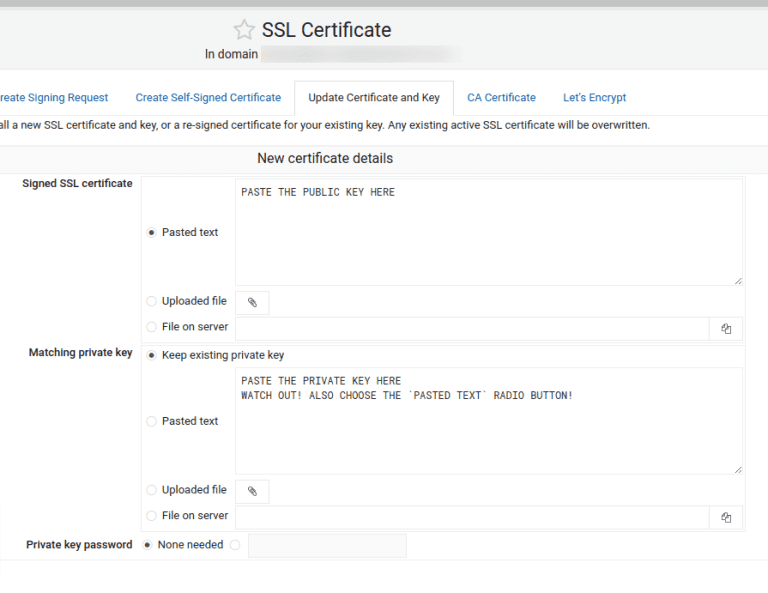The image size is (768, 593).
Task: Open server file browser for signed certificate
Action: point(726,328)
